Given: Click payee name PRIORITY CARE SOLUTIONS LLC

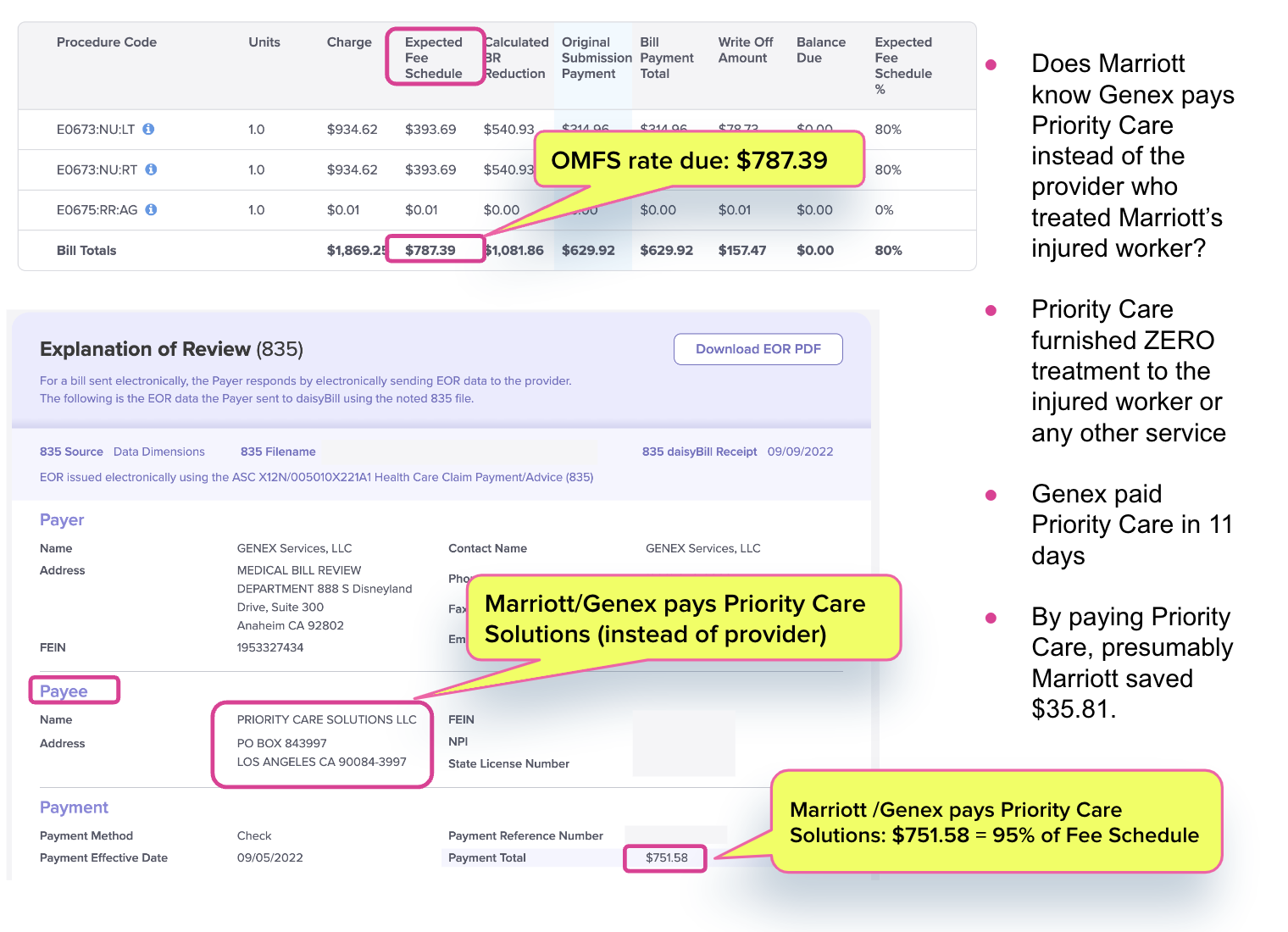Looking at the screenshot, I should pos(327,719).
